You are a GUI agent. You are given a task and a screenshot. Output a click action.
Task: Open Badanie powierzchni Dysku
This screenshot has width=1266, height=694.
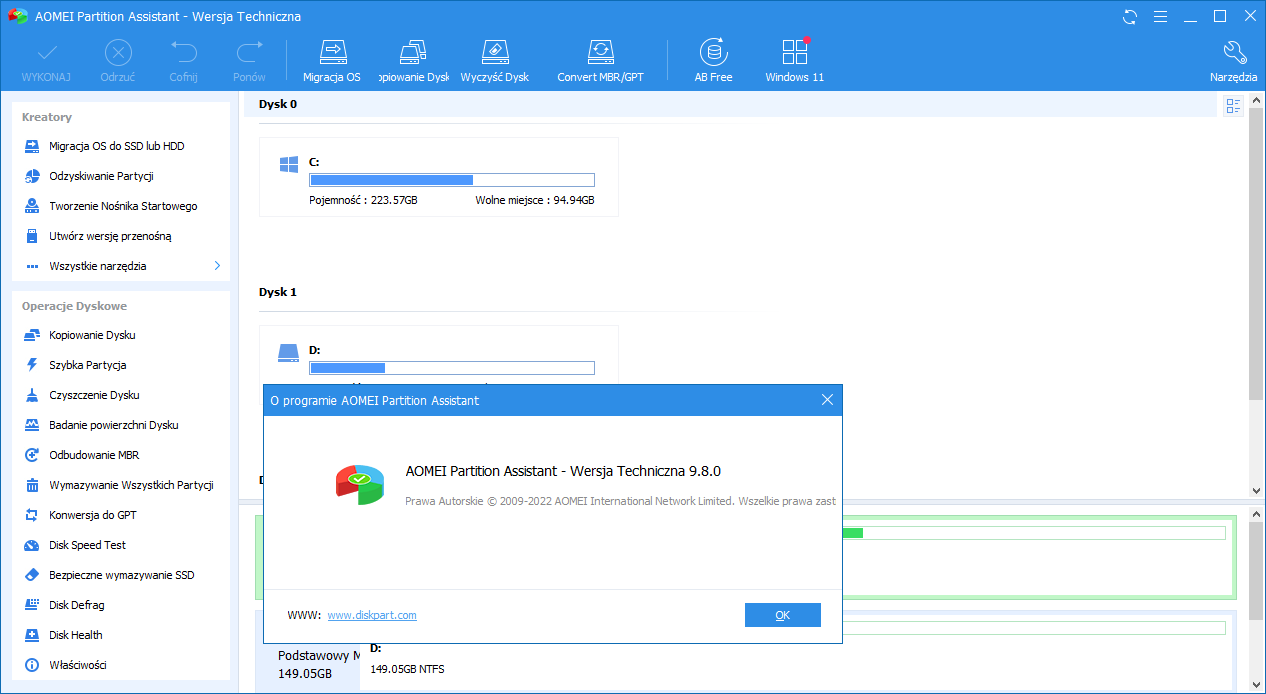[113, 425]
